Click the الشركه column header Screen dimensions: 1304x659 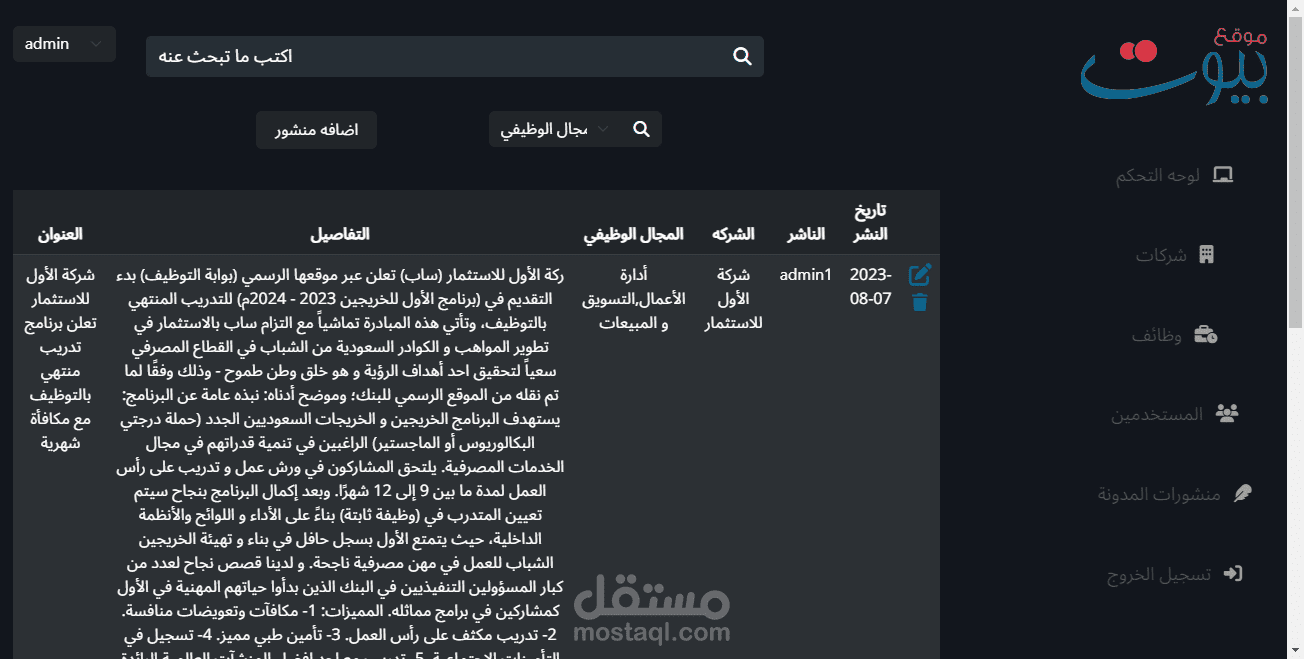coord(733,234)
